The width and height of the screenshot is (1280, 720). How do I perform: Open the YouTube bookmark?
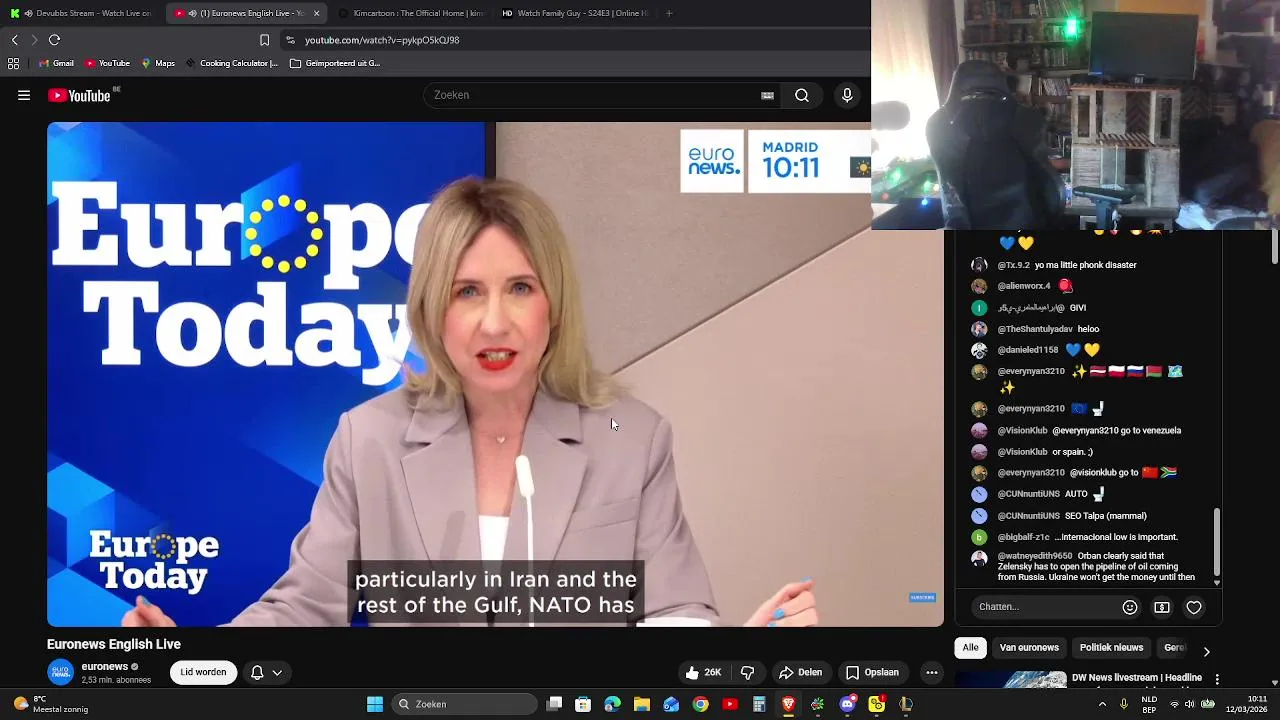click(108, 63)
